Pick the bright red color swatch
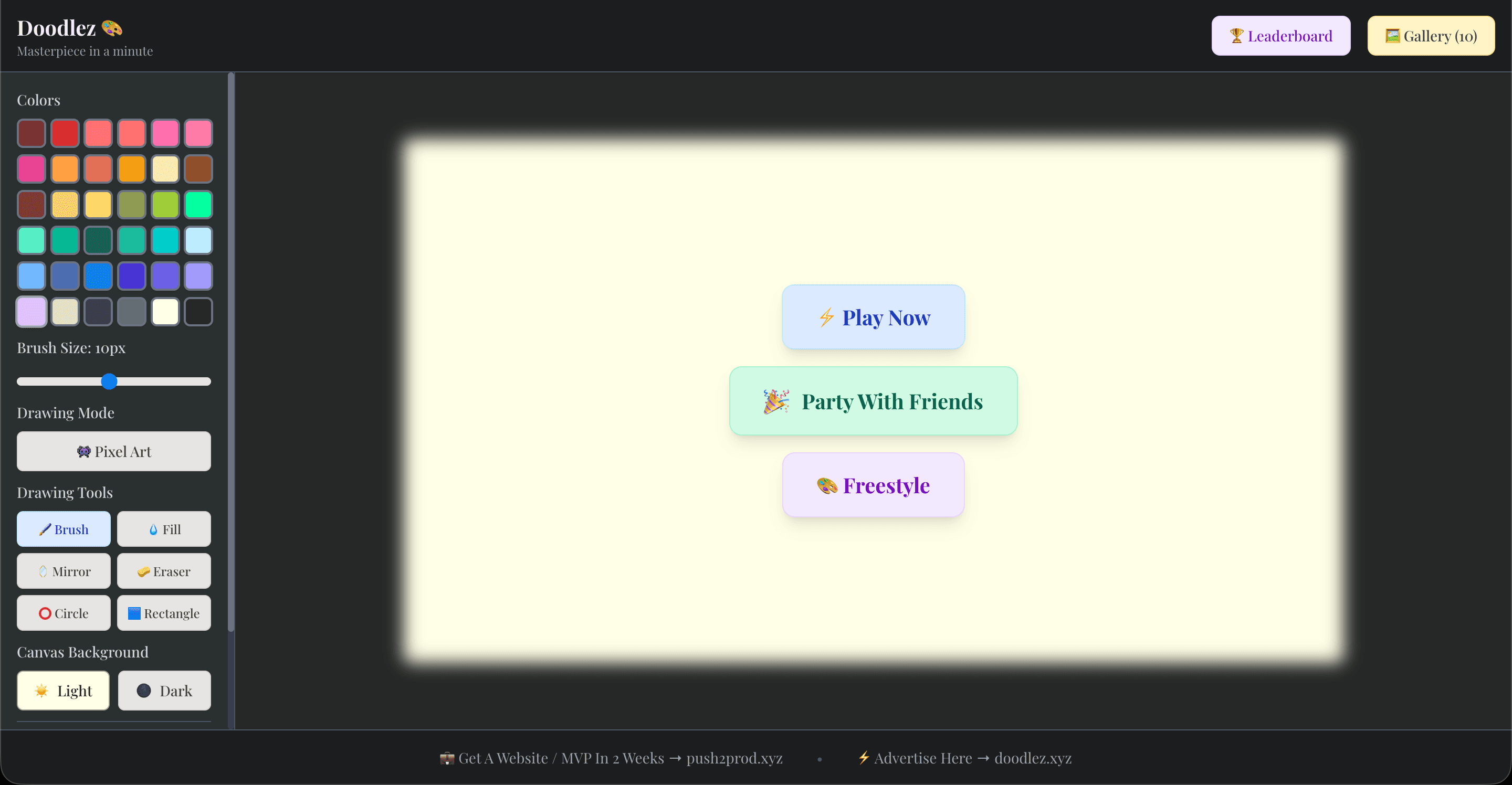This screenshot has width=1512, height=785. [x=65, y=134]
